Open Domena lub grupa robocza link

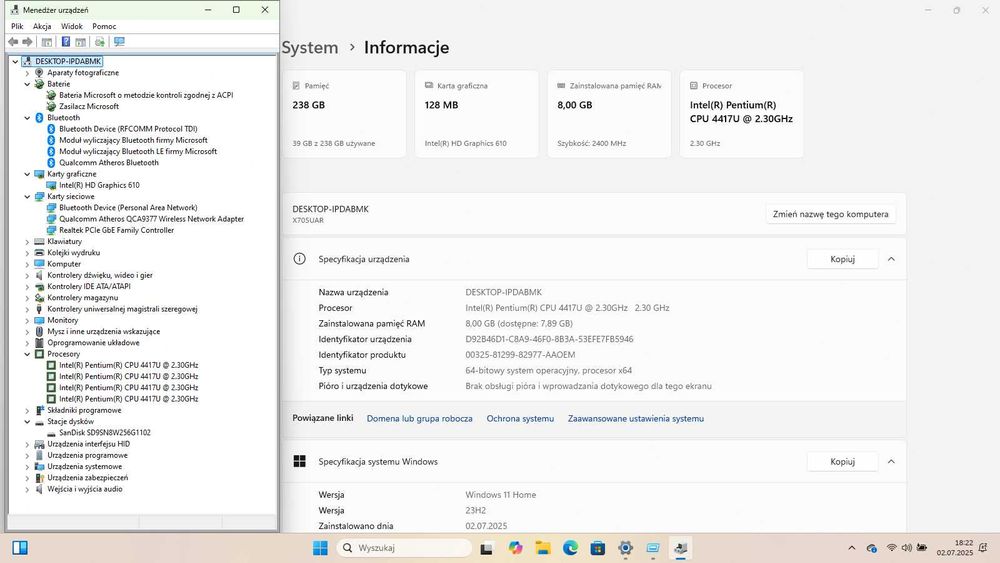point(420,419)
